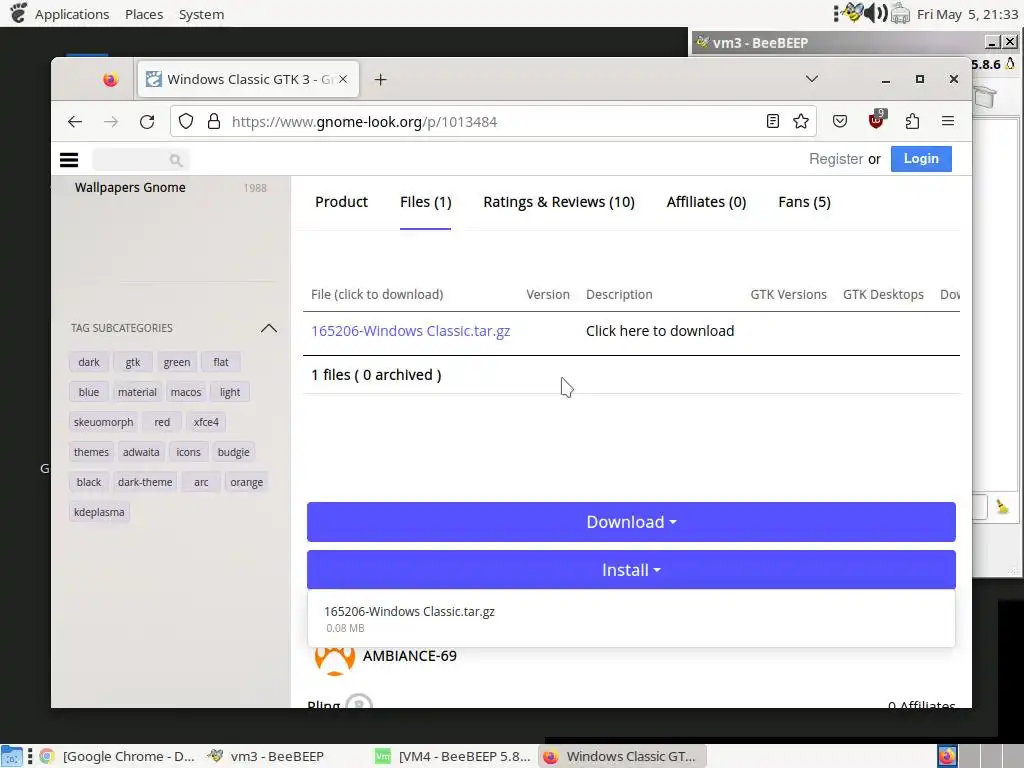
Task: Download 165206-Windows Classic.tar.gz file link
Action: 410,331
